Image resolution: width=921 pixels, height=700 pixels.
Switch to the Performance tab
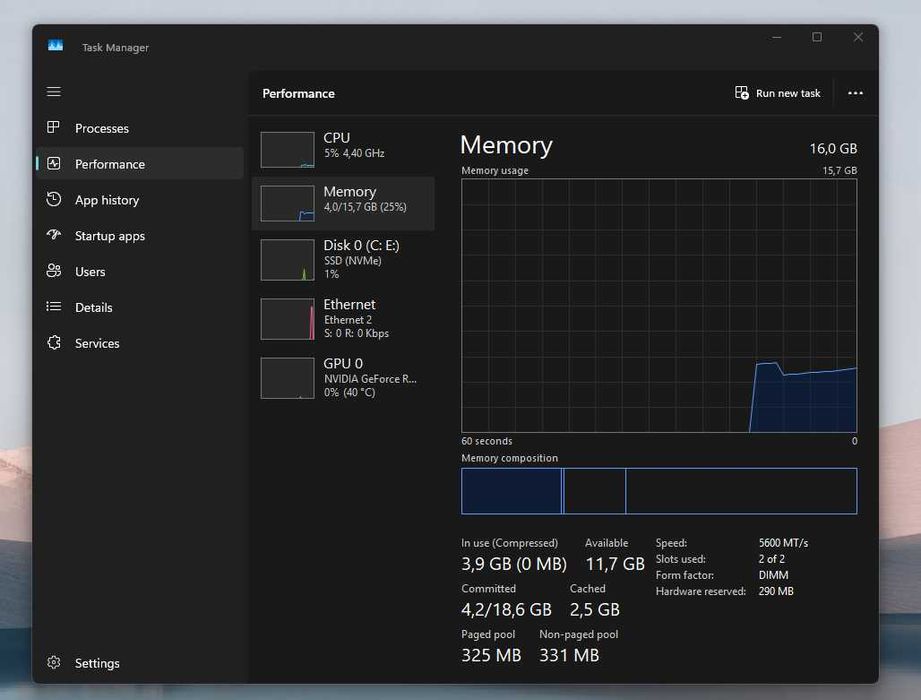[110, 164]
